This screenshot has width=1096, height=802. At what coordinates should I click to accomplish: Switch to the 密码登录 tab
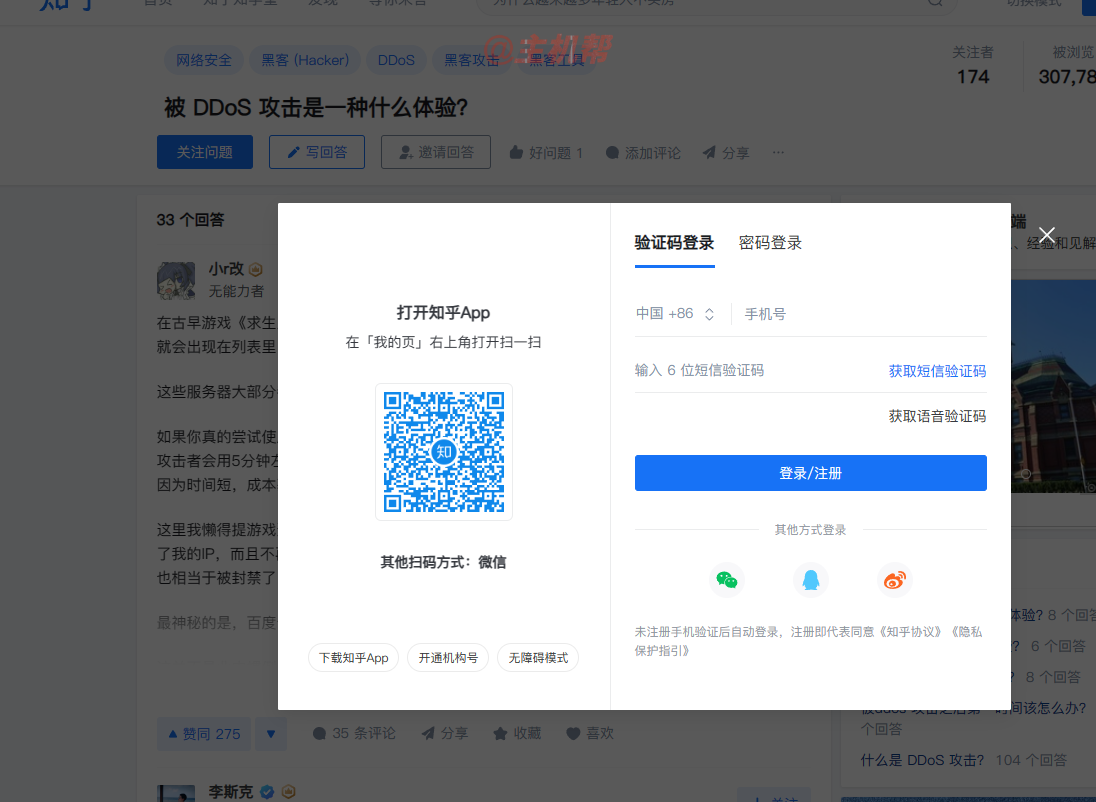(x=770, y=243)
